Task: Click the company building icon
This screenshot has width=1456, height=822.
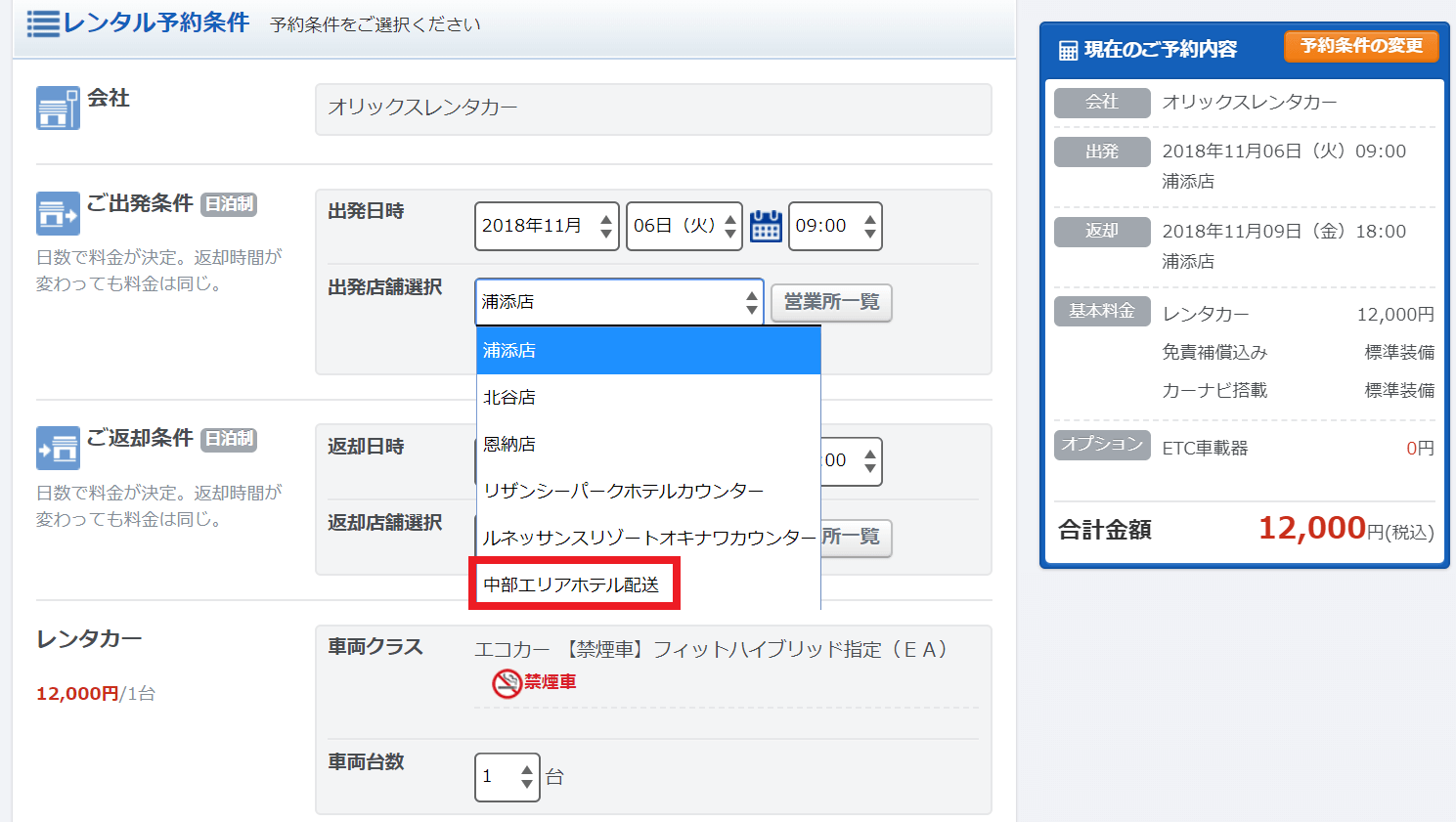Action: click(x=58, y=108)
